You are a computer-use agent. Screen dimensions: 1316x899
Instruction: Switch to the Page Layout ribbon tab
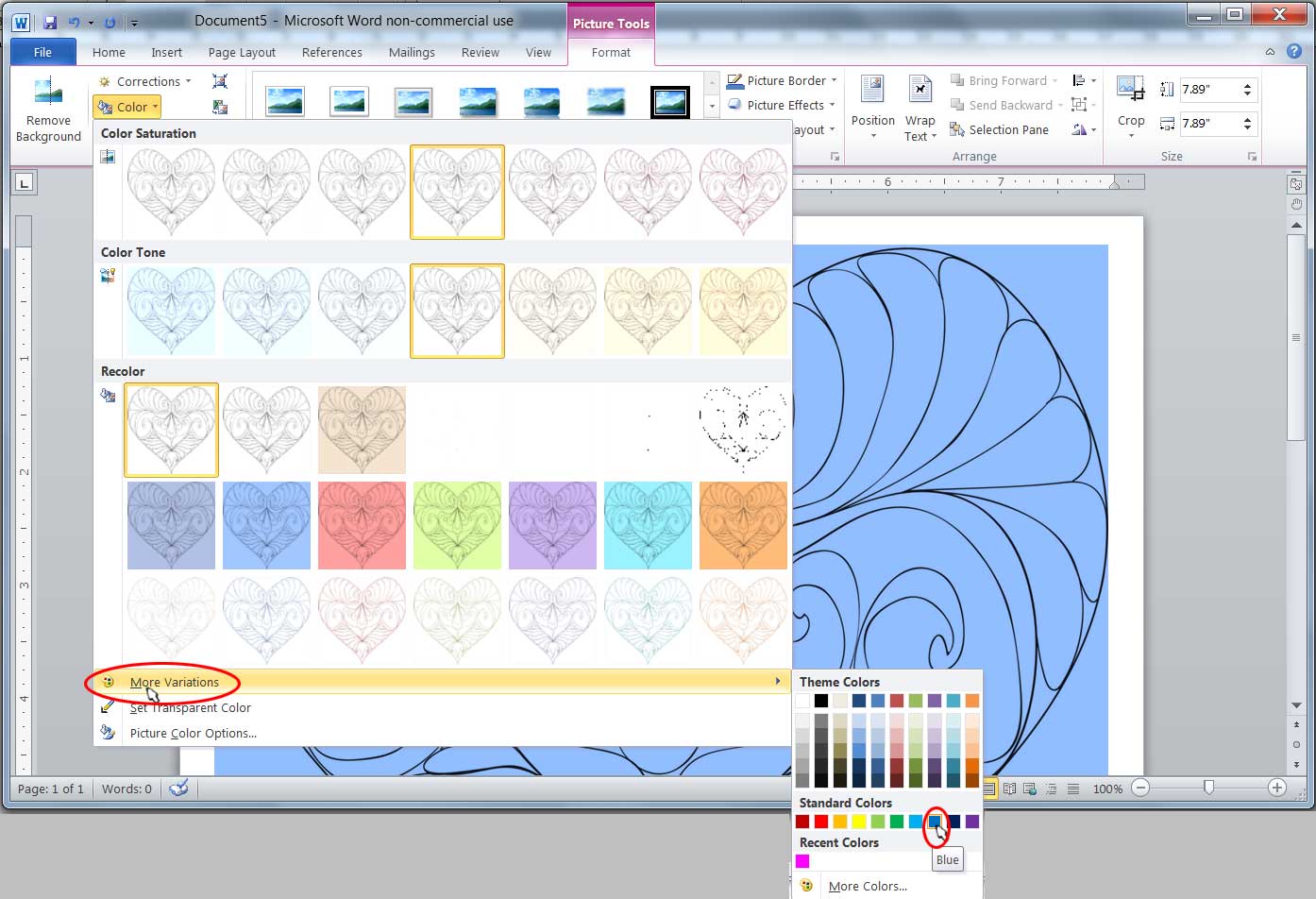tap(242, 52)
